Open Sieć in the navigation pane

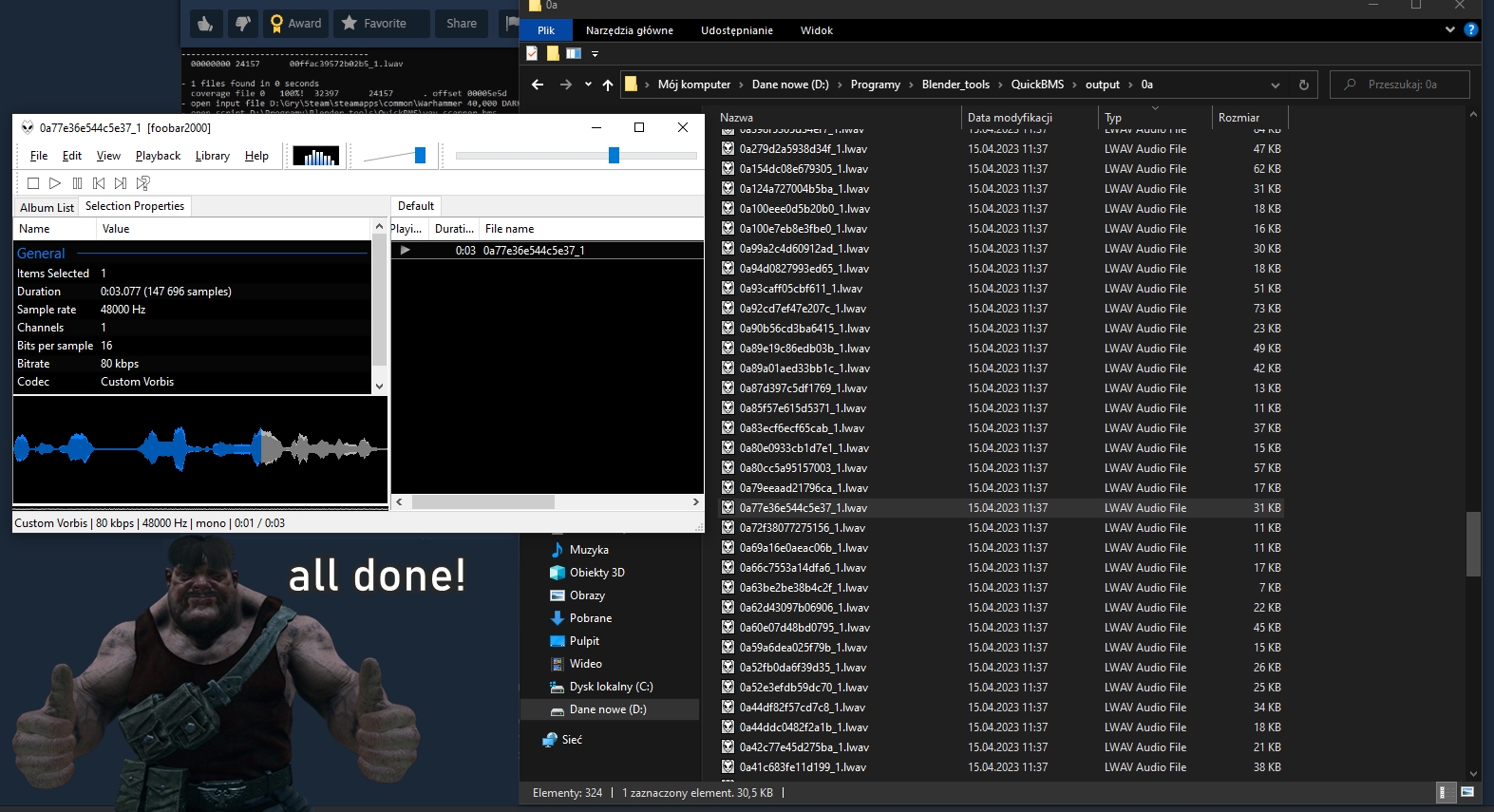572,740
